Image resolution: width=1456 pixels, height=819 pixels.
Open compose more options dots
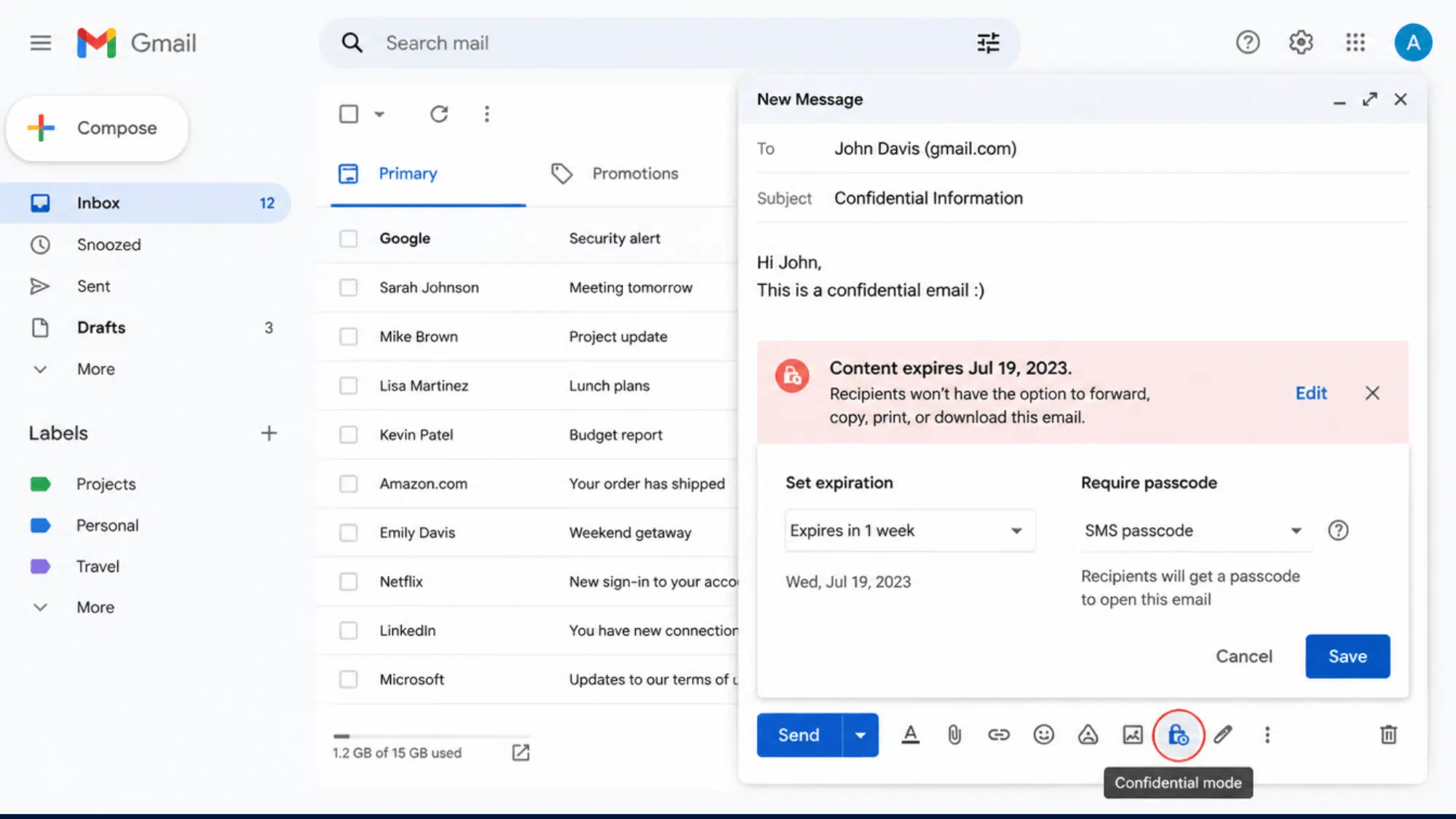tap(1267, 735)
